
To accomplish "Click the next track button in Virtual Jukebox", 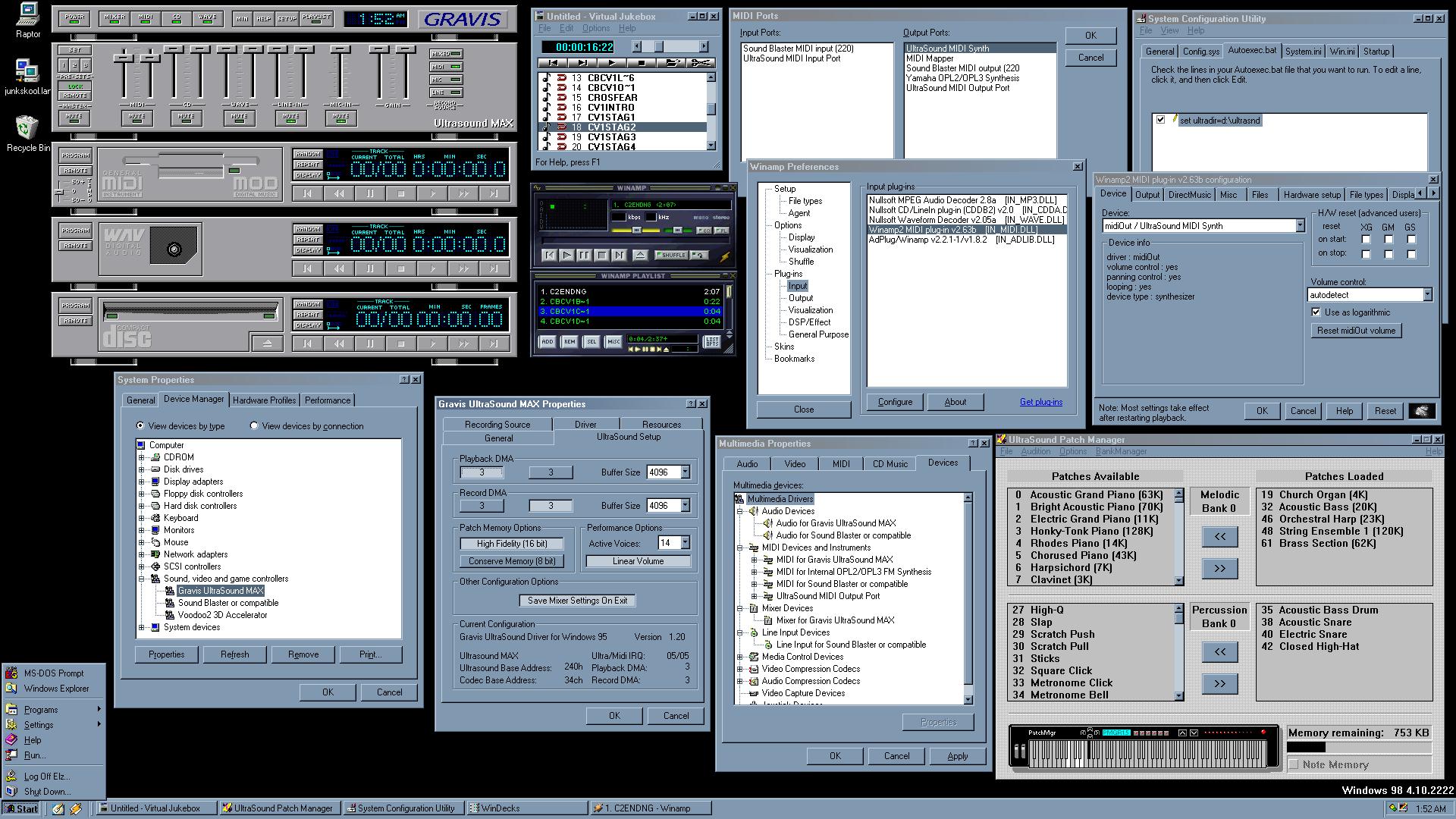I will coord(582,63).
